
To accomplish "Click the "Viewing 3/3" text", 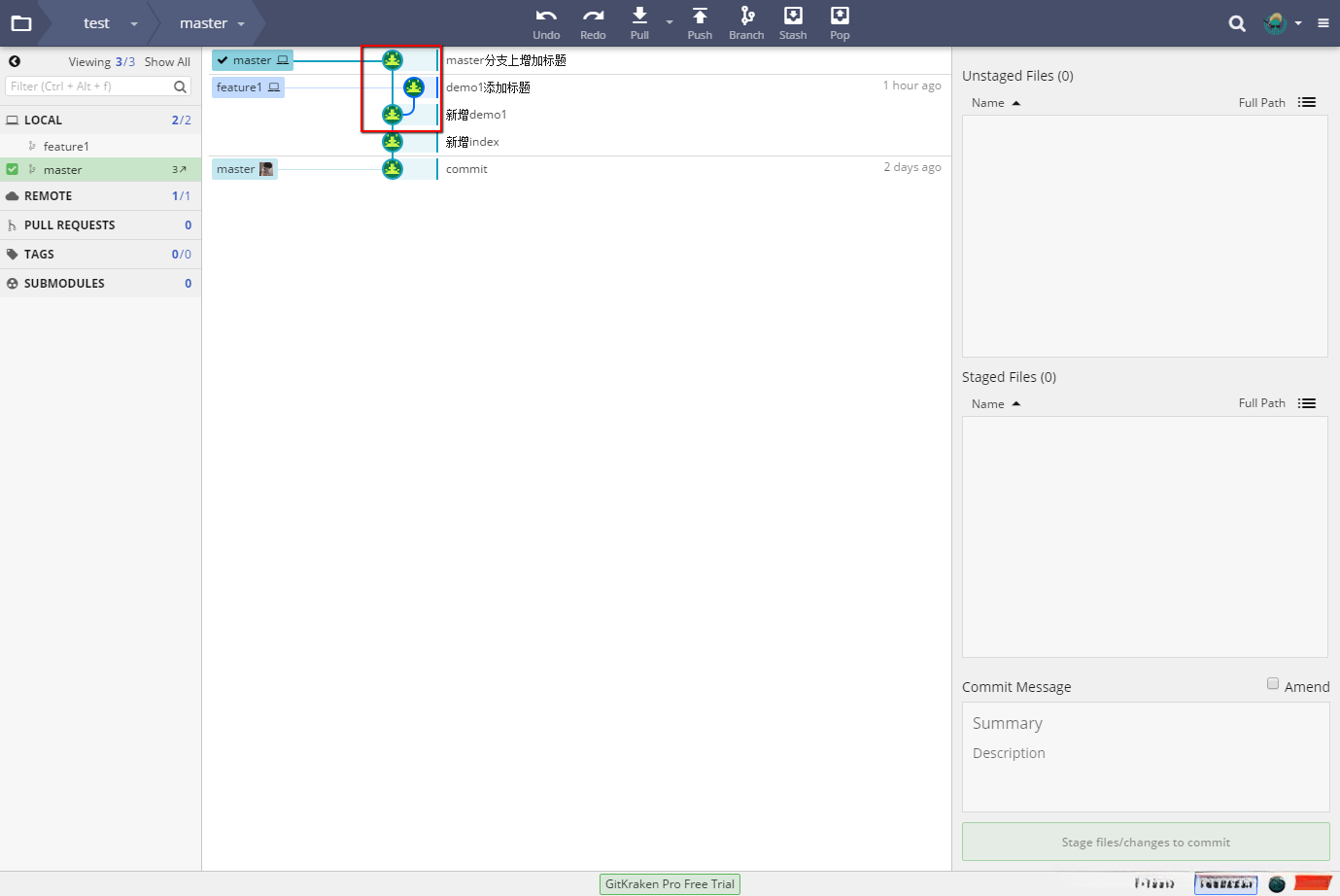I will [102, 62].
